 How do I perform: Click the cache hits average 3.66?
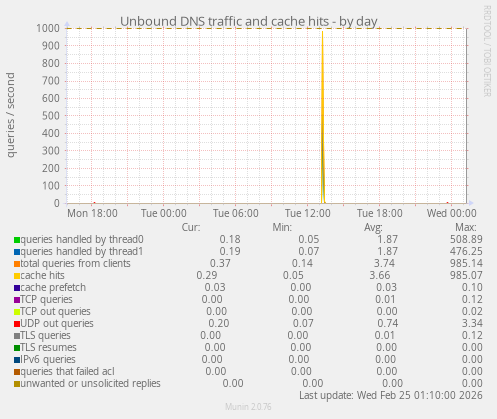(380, 275)
